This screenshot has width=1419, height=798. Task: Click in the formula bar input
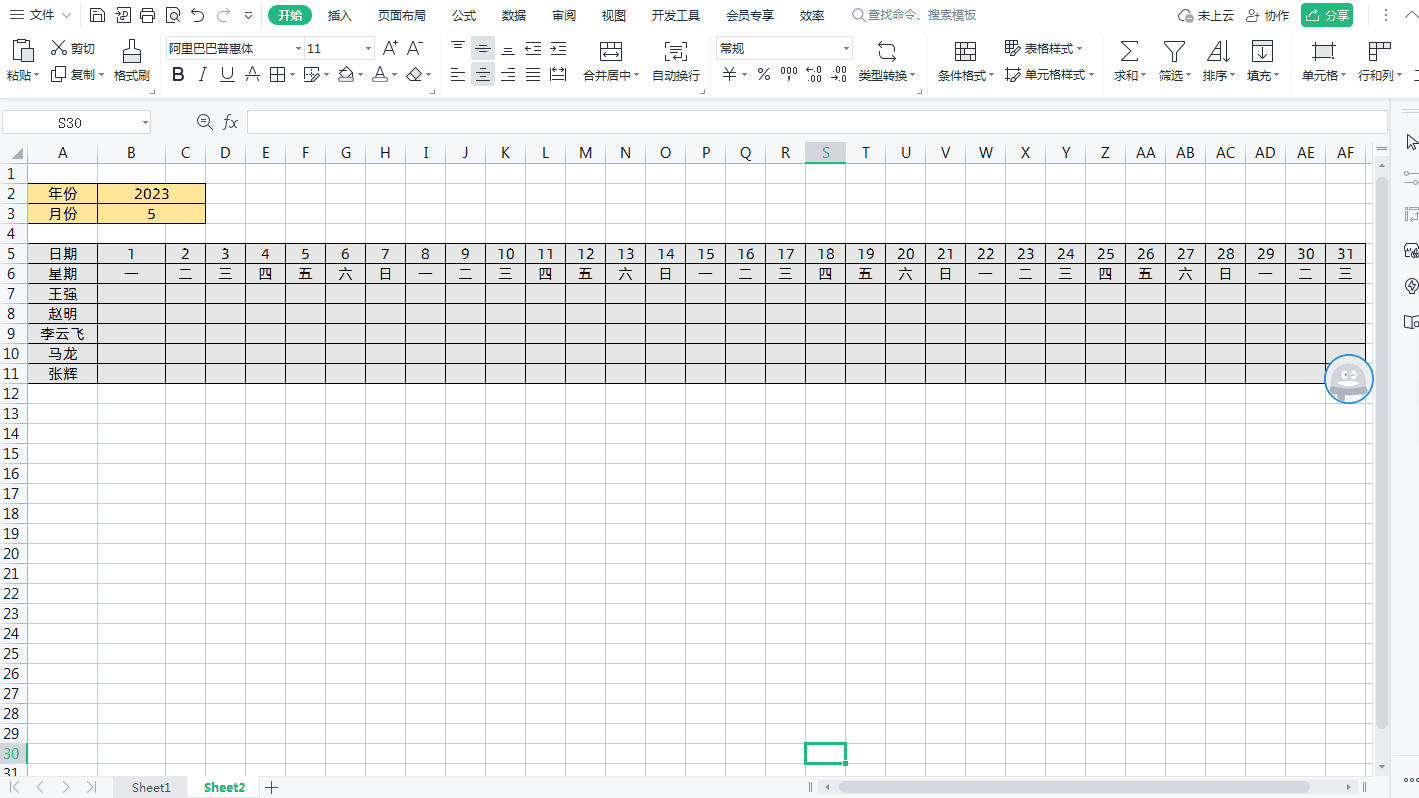coord(817,122)
